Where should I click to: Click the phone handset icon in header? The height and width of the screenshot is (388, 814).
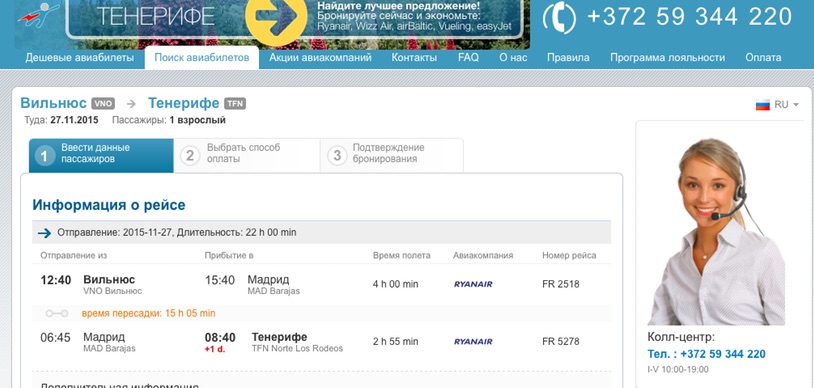tap(559, 18)
